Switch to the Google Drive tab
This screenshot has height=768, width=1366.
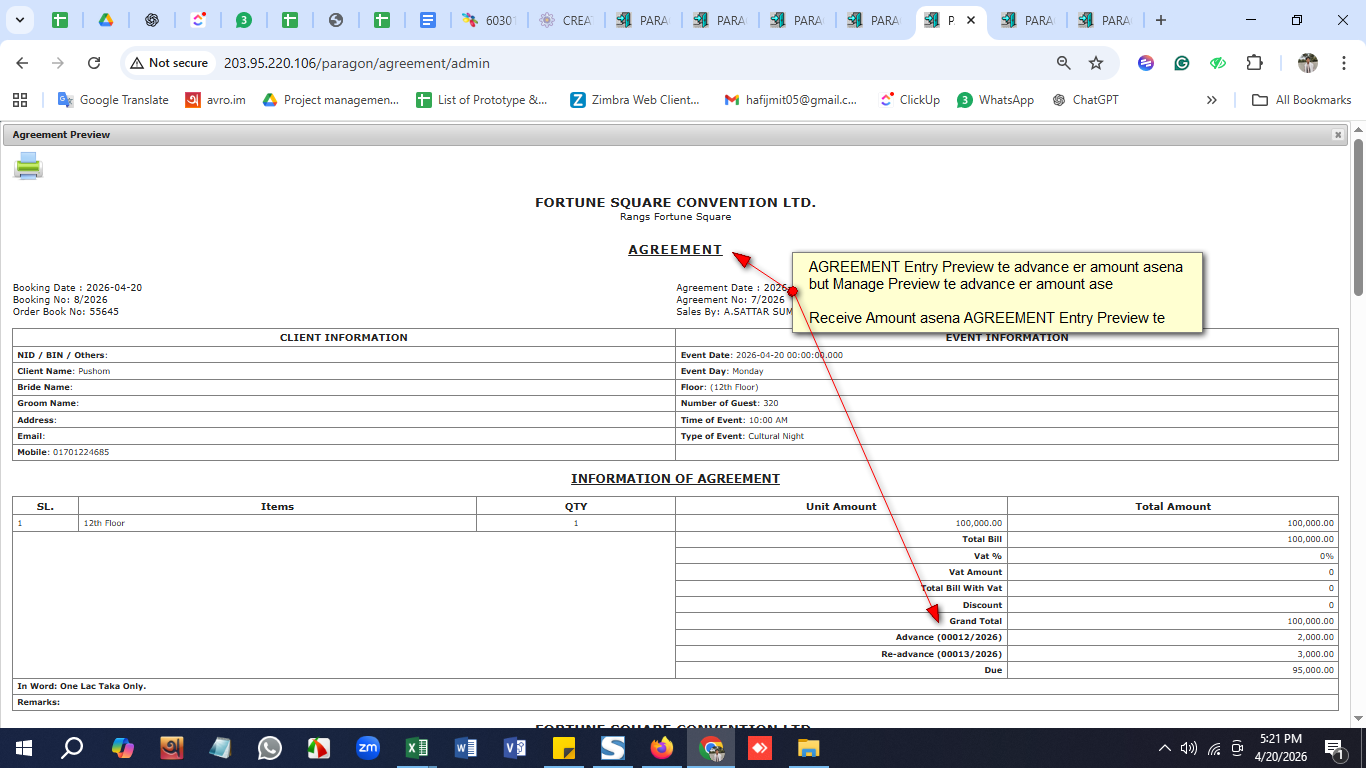[x=106, y=20]
